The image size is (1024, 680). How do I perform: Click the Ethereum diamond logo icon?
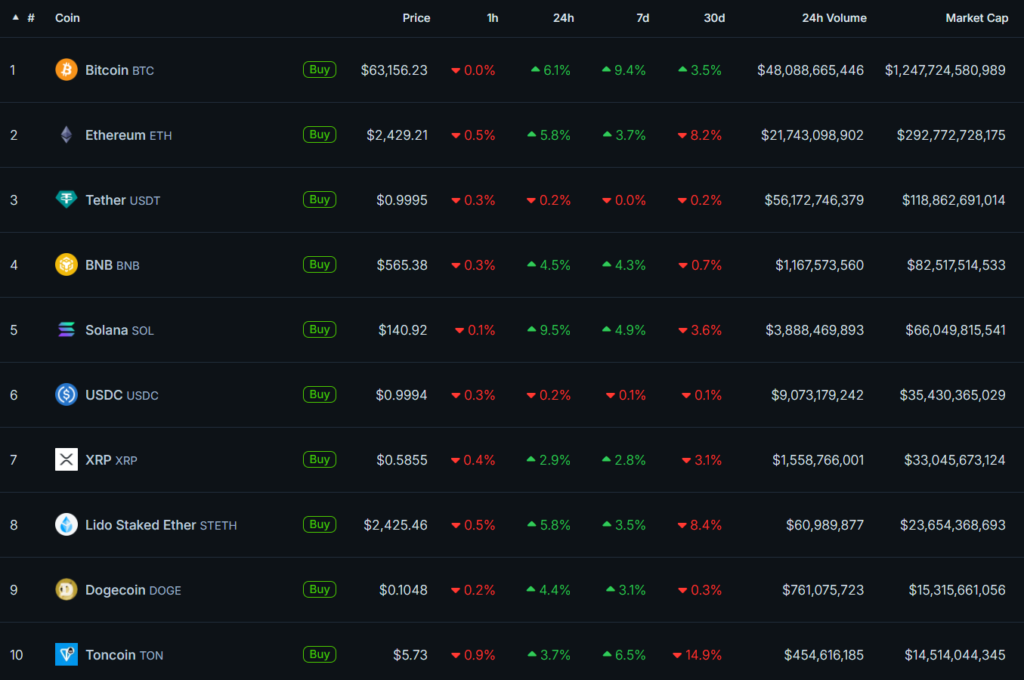click(66, 135)
